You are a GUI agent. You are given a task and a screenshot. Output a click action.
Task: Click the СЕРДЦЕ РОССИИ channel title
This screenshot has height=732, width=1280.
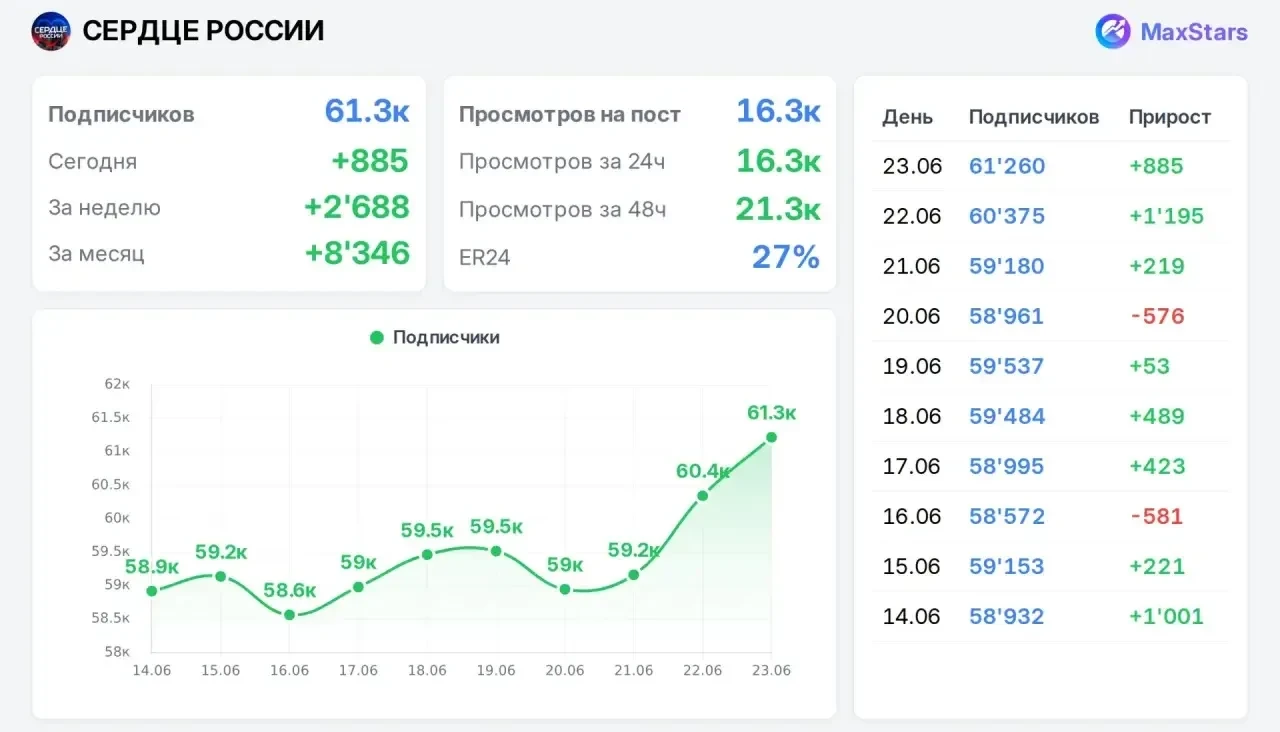203,31
